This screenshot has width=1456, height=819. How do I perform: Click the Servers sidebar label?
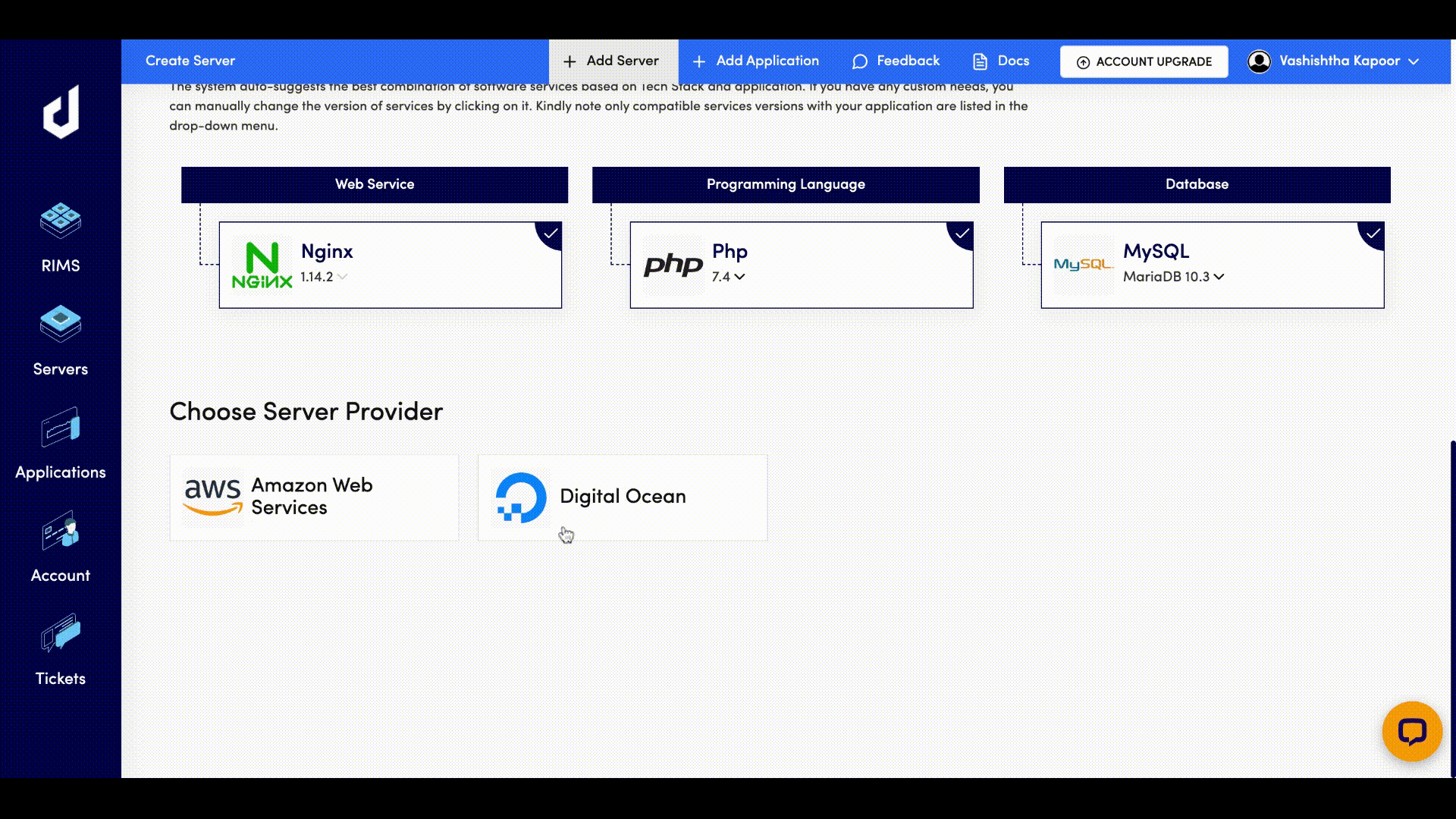61,369
